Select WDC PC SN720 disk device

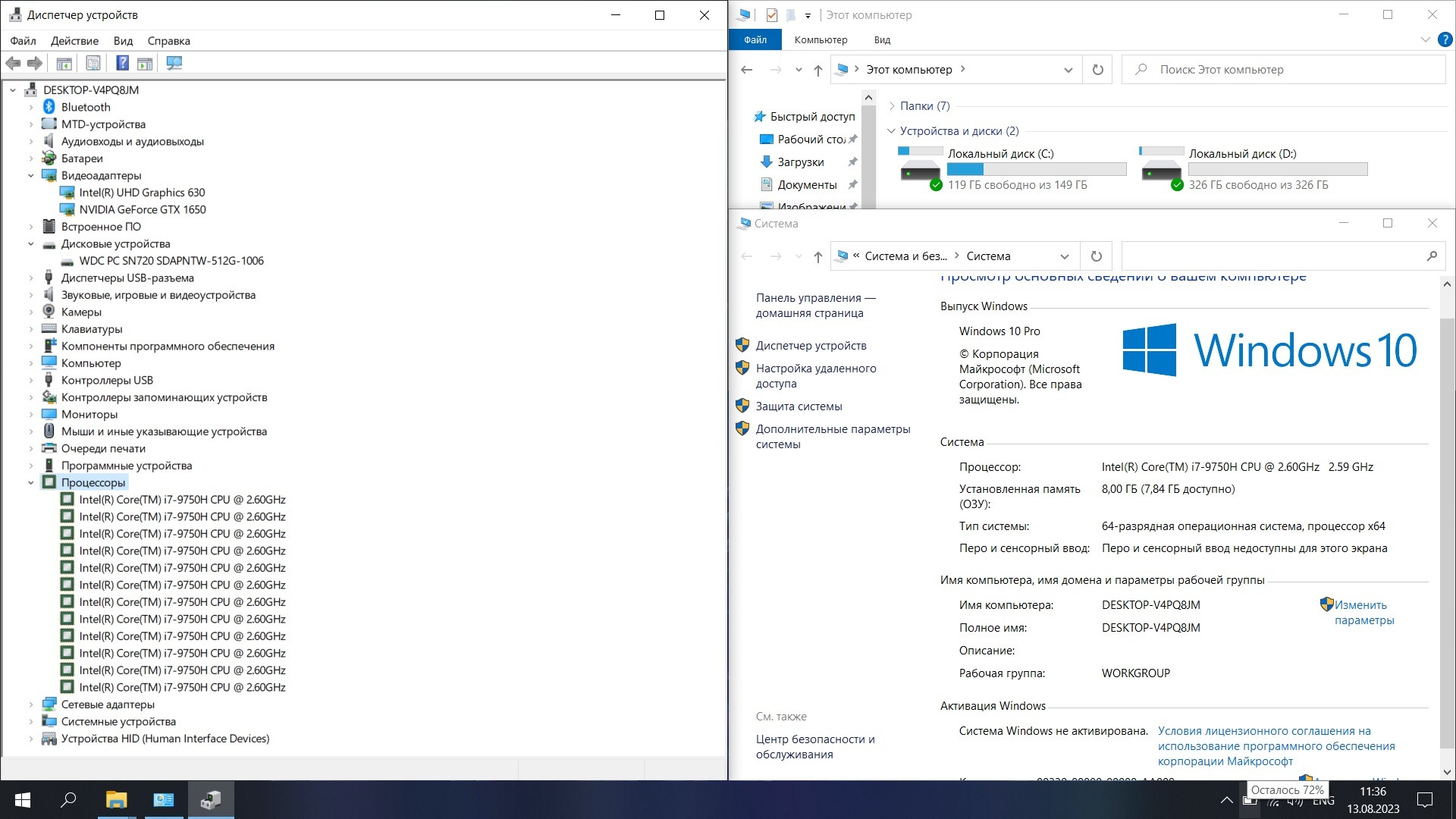171,261
